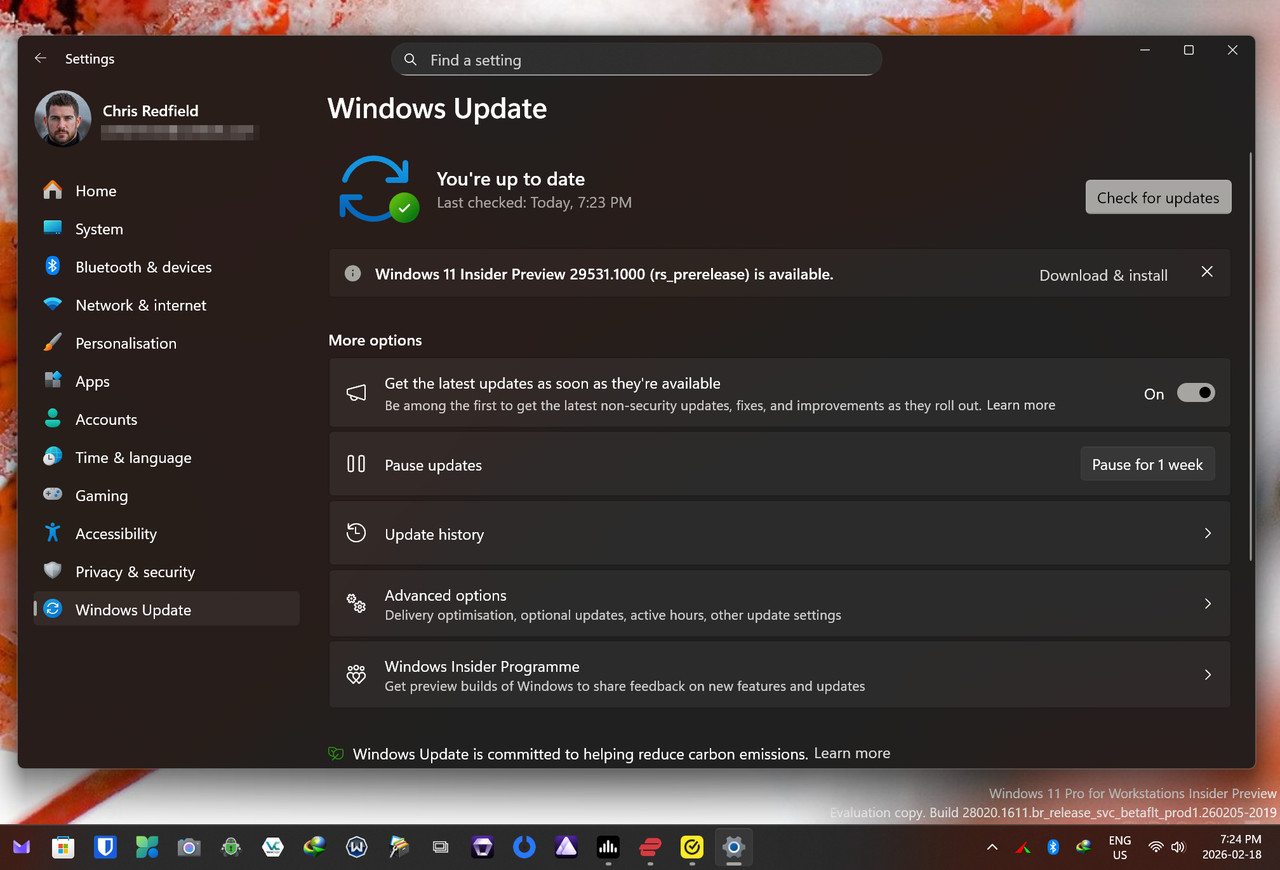Open the green padlock app on taskbar
1280x870 pixels.
click(x=231, y=847)
